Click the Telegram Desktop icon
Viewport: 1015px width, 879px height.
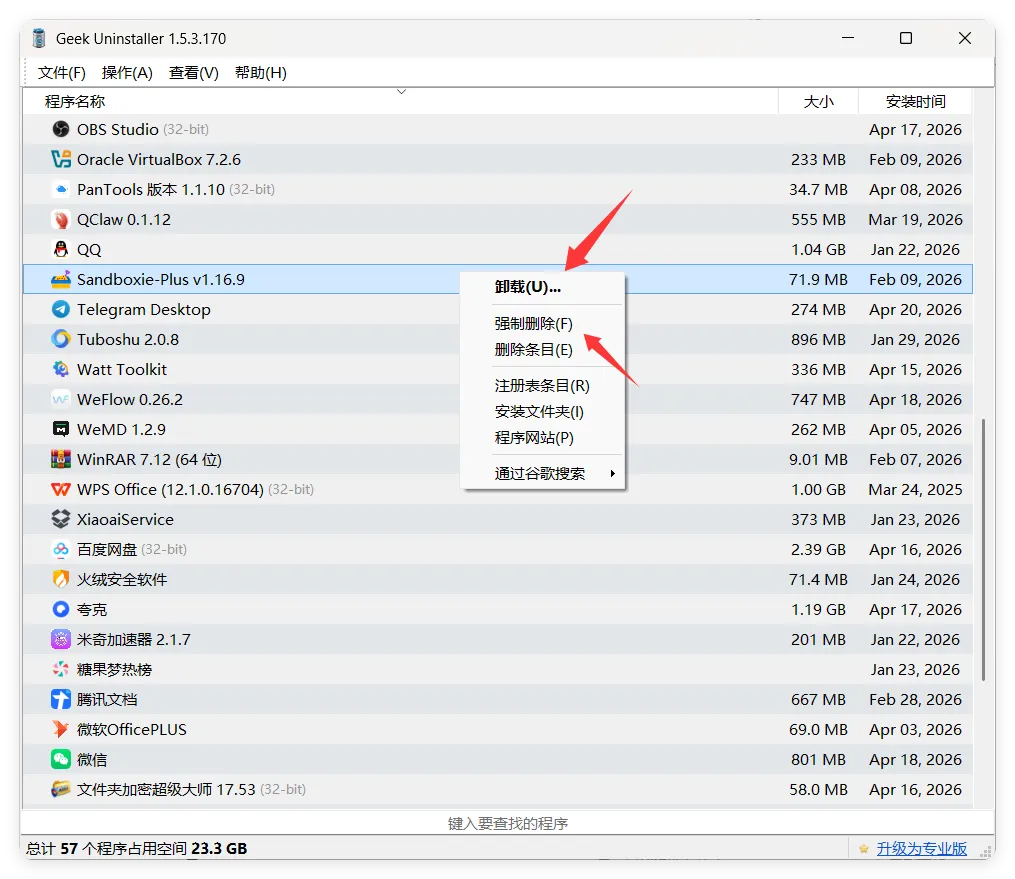tap(61, 309)
